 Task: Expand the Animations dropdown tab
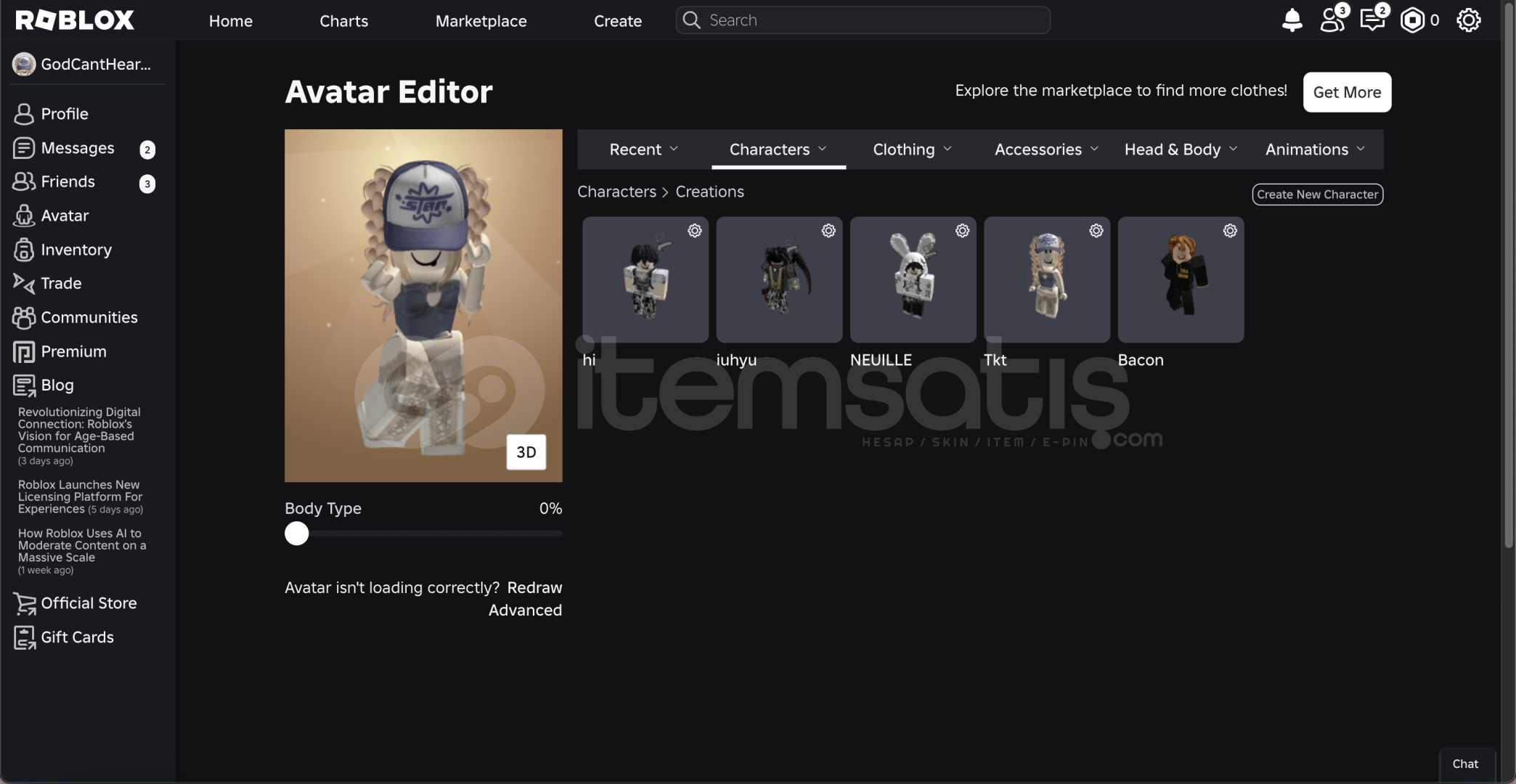pos(1315,150)
